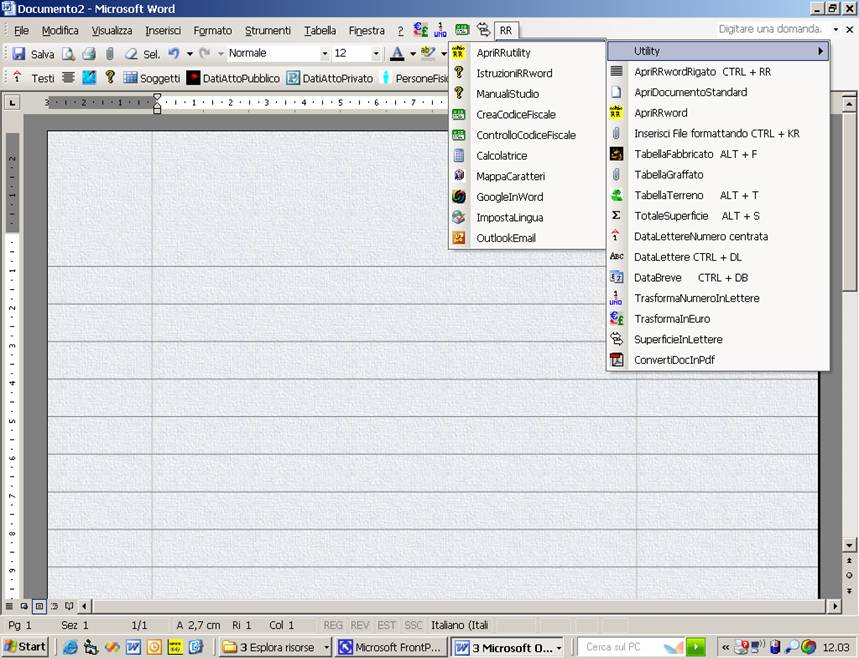
Task: Select ImpostaLingua in the RR menu
Action: [527, 217]
